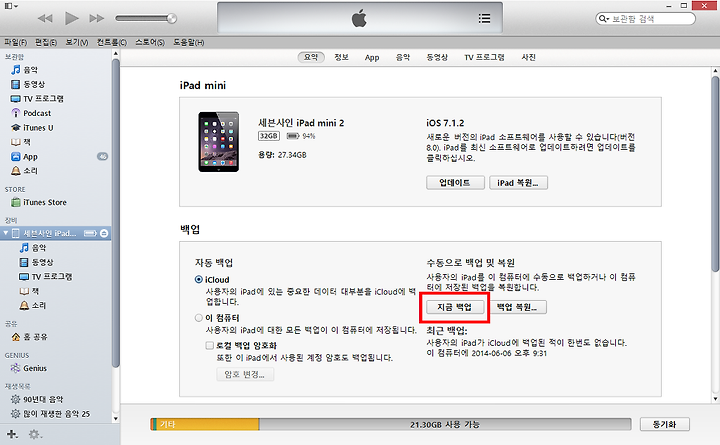Click the volume slider
720x445 pixels.
pos(146,18)
